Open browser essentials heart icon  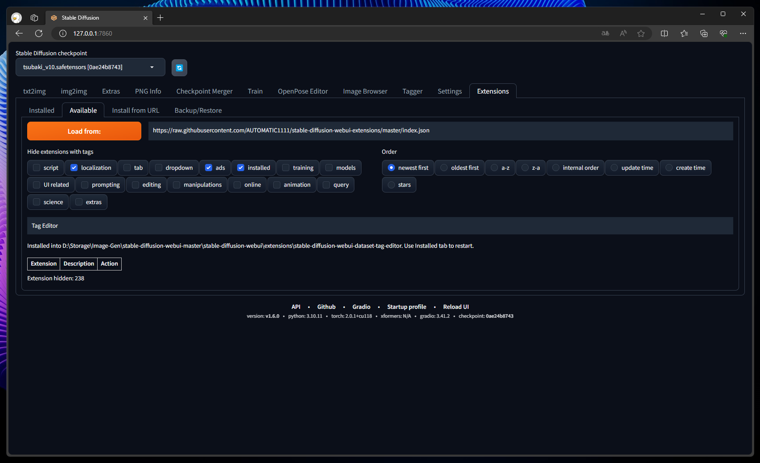(723, 33)
